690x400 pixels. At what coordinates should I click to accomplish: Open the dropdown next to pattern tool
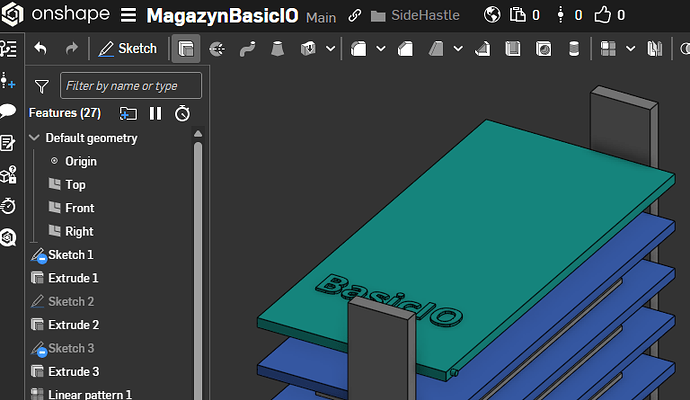[x=630, y=48]
